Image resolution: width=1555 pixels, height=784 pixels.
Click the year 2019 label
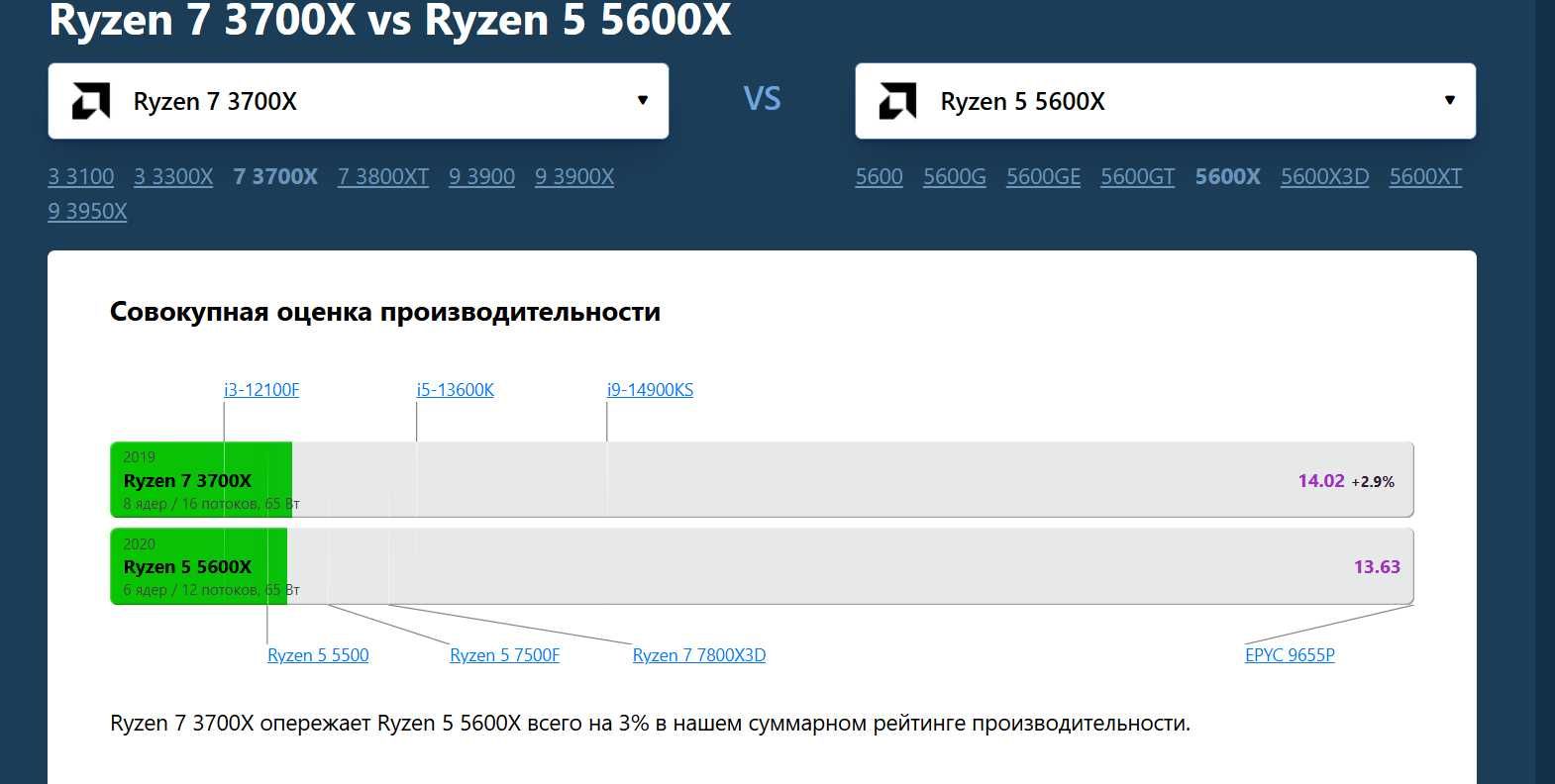point(140,457)
